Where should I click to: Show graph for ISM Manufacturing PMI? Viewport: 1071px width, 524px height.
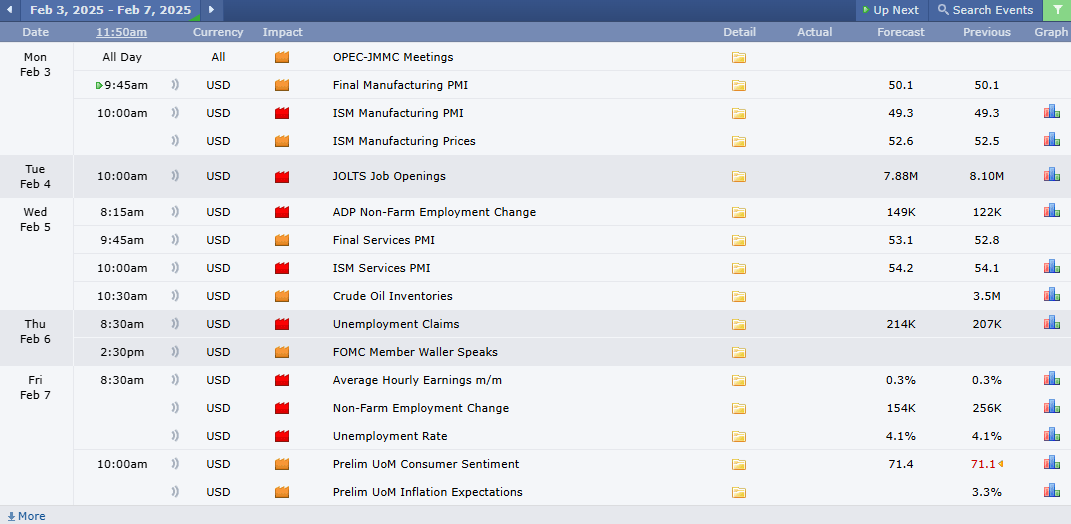pyautogui.click(x=1051, y=112)
